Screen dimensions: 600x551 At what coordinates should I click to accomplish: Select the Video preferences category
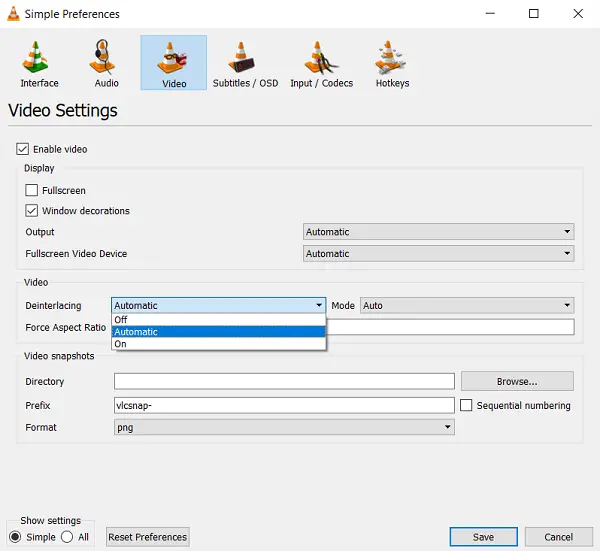173,63
